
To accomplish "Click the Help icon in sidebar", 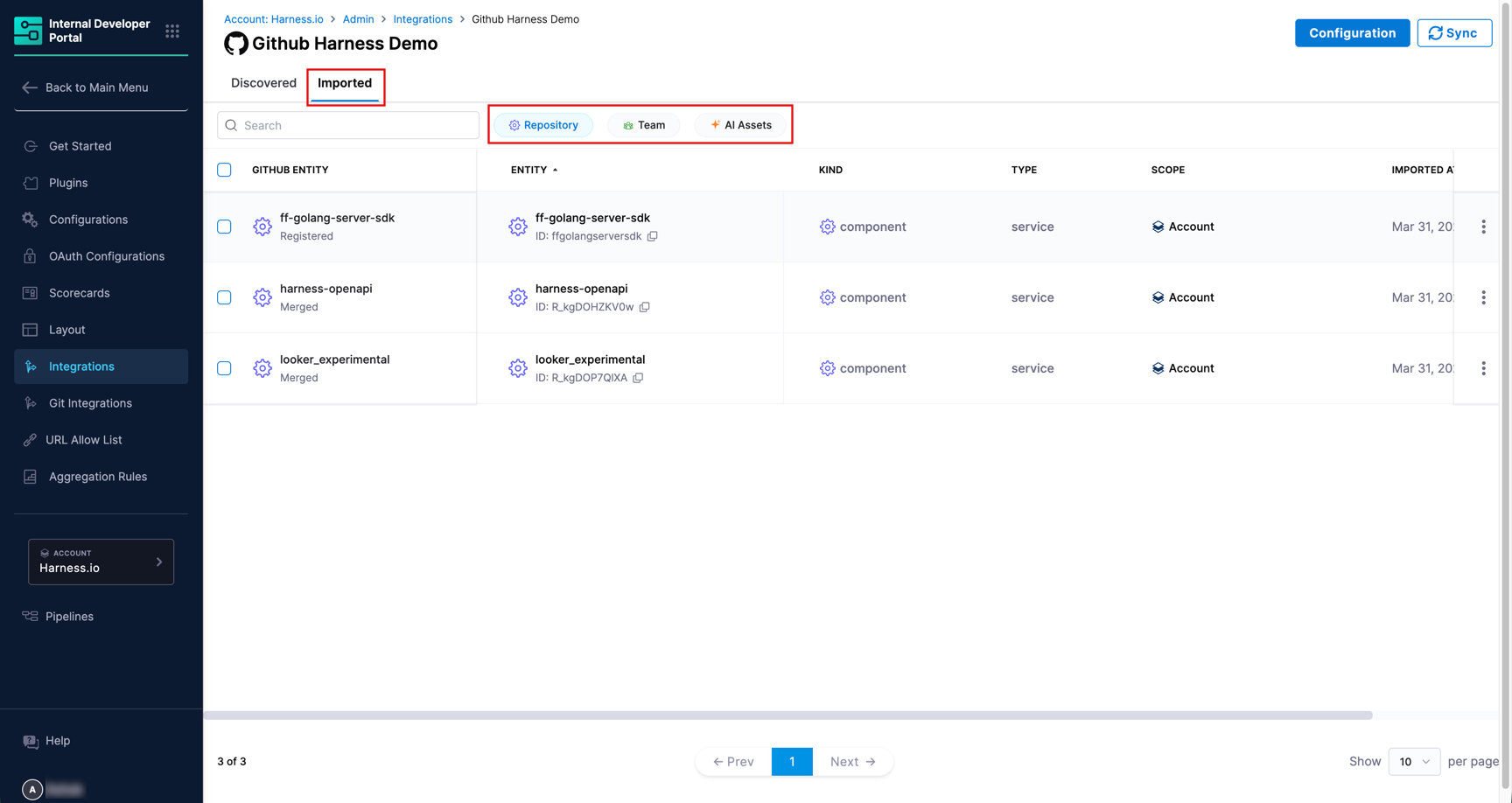I will pyautogui.click(x=31, y=741).
